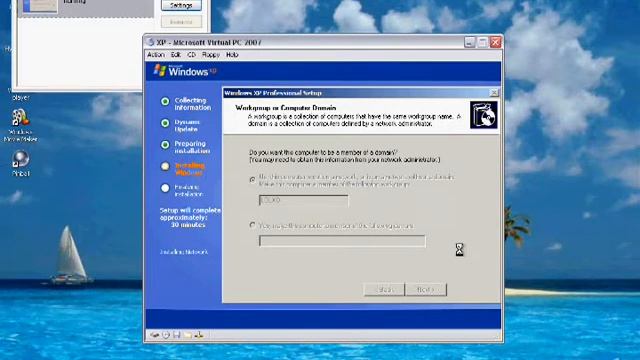Open the Edit menu

(x=176, y=55)
